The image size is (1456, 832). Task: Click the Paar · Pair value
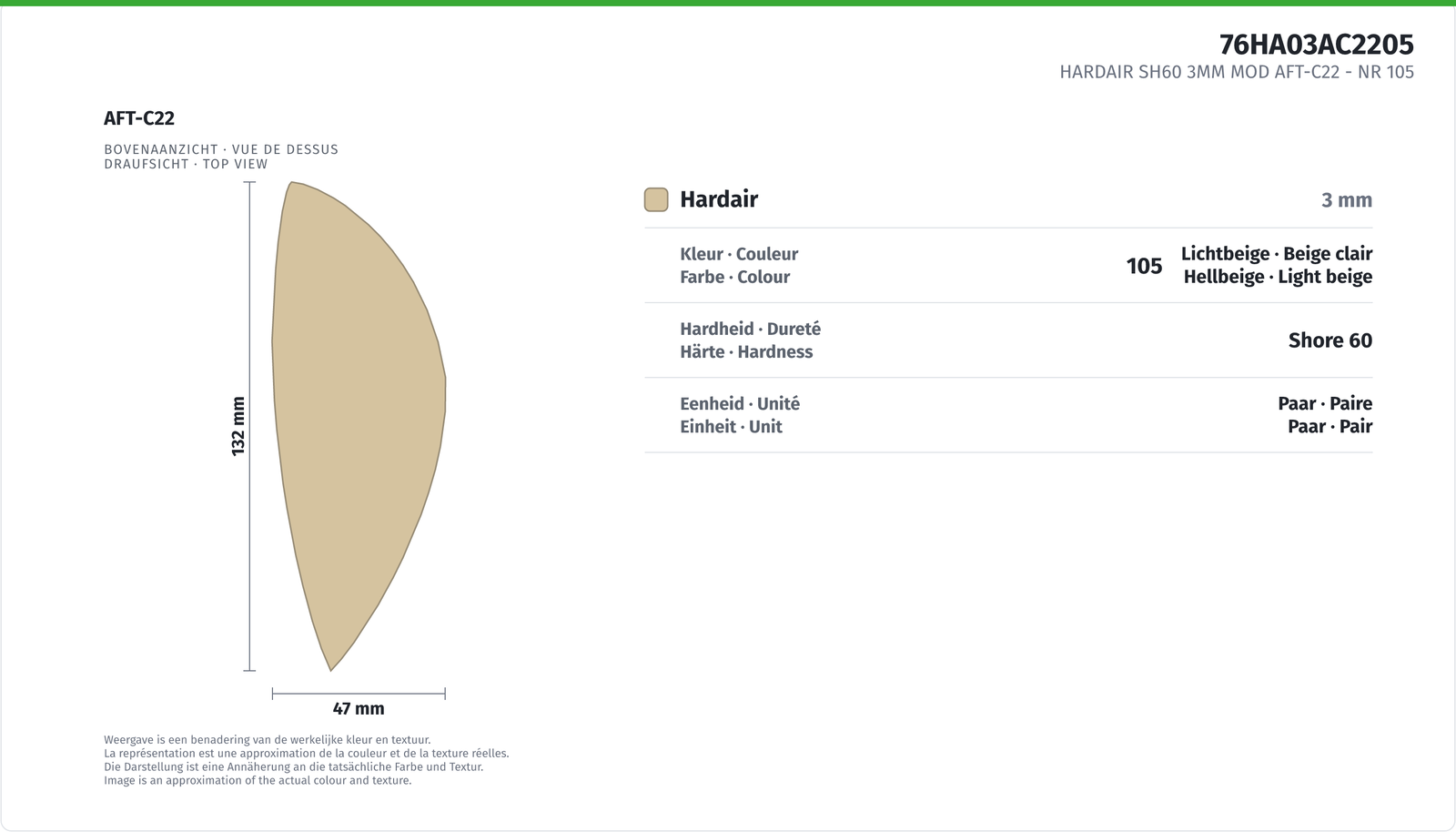(x=1330, y=426)
